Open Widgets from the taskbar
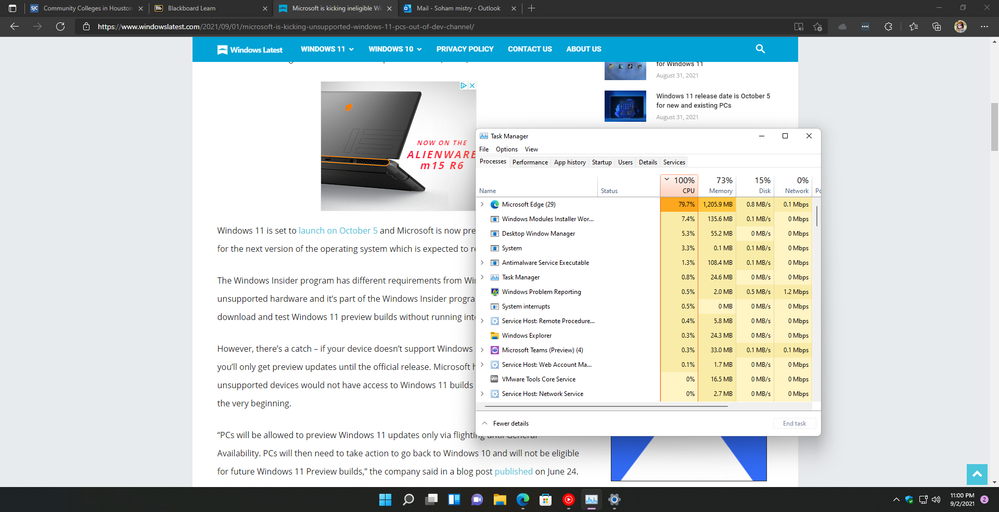 454,500
